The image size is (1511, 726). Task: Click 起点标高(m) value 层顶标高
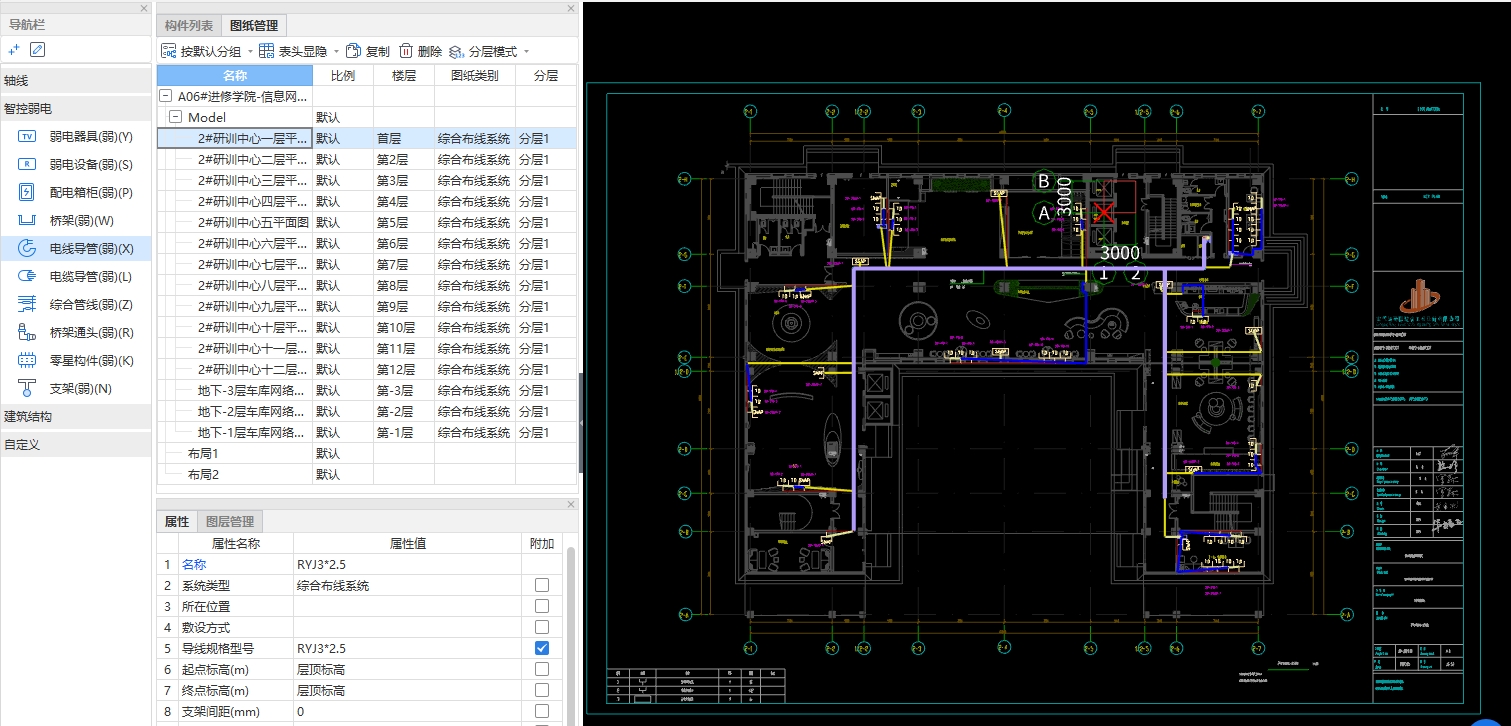(x=407, y=669)
